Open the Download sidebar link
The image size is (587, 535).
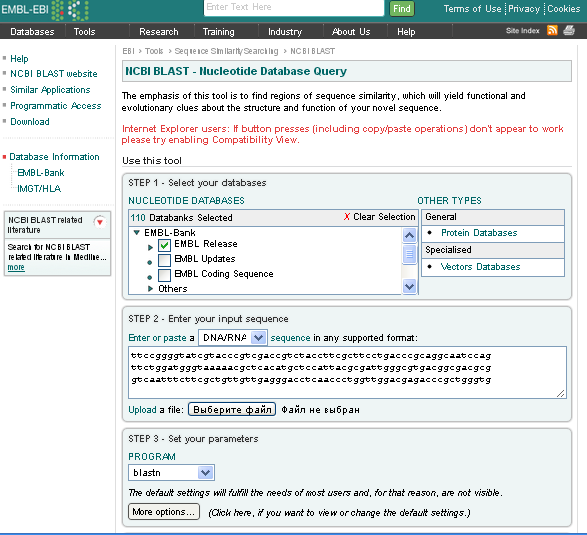[30, 122]
